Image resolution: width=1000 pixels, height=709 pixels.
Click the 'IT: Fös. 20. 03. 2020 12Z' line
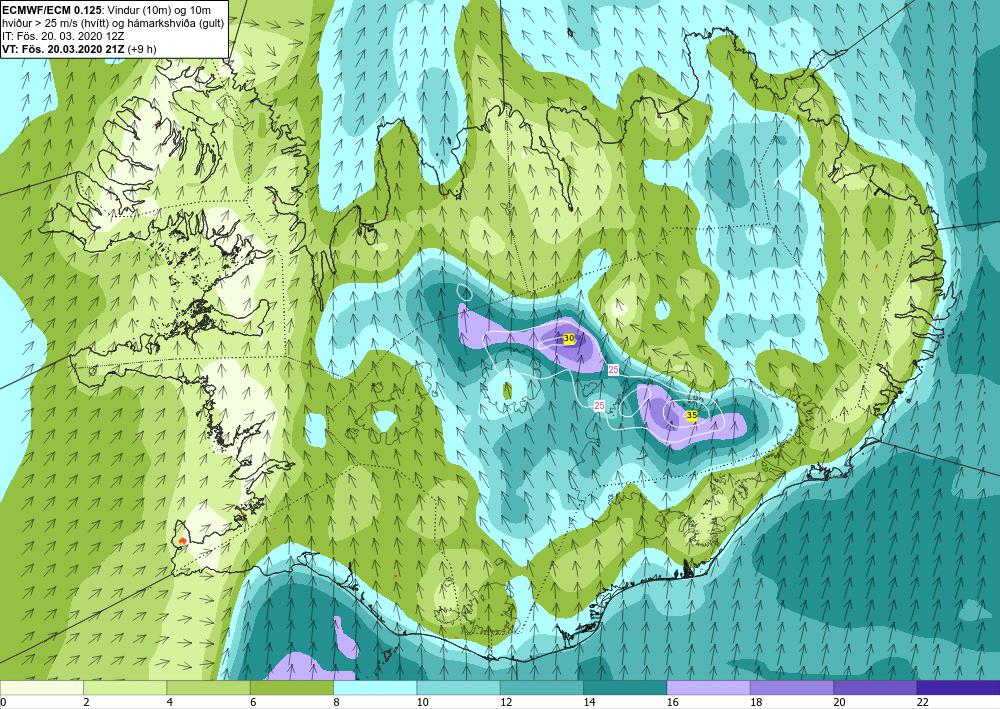click(x=63, y=36)
